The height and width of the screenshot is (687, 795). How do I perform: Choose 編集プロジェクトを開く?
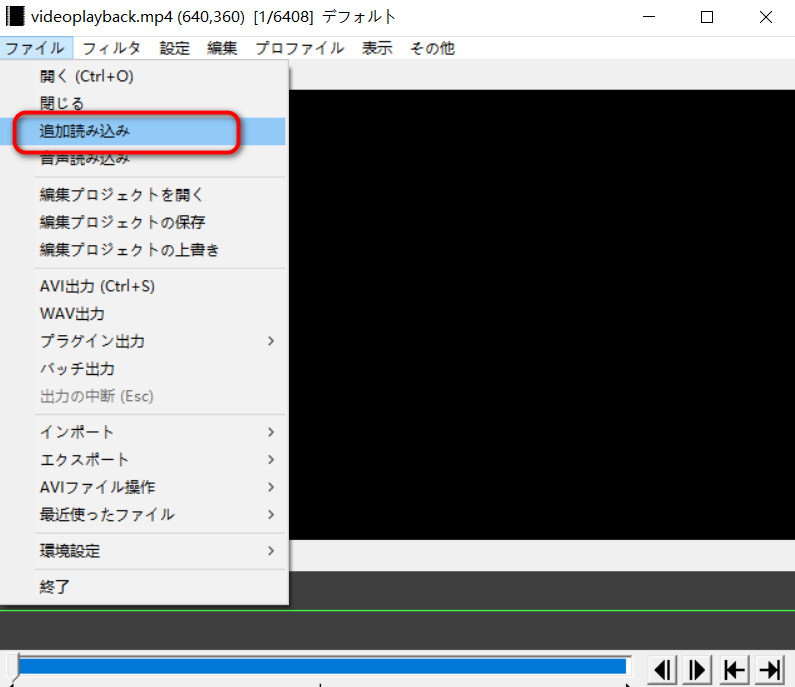point(144,195)
